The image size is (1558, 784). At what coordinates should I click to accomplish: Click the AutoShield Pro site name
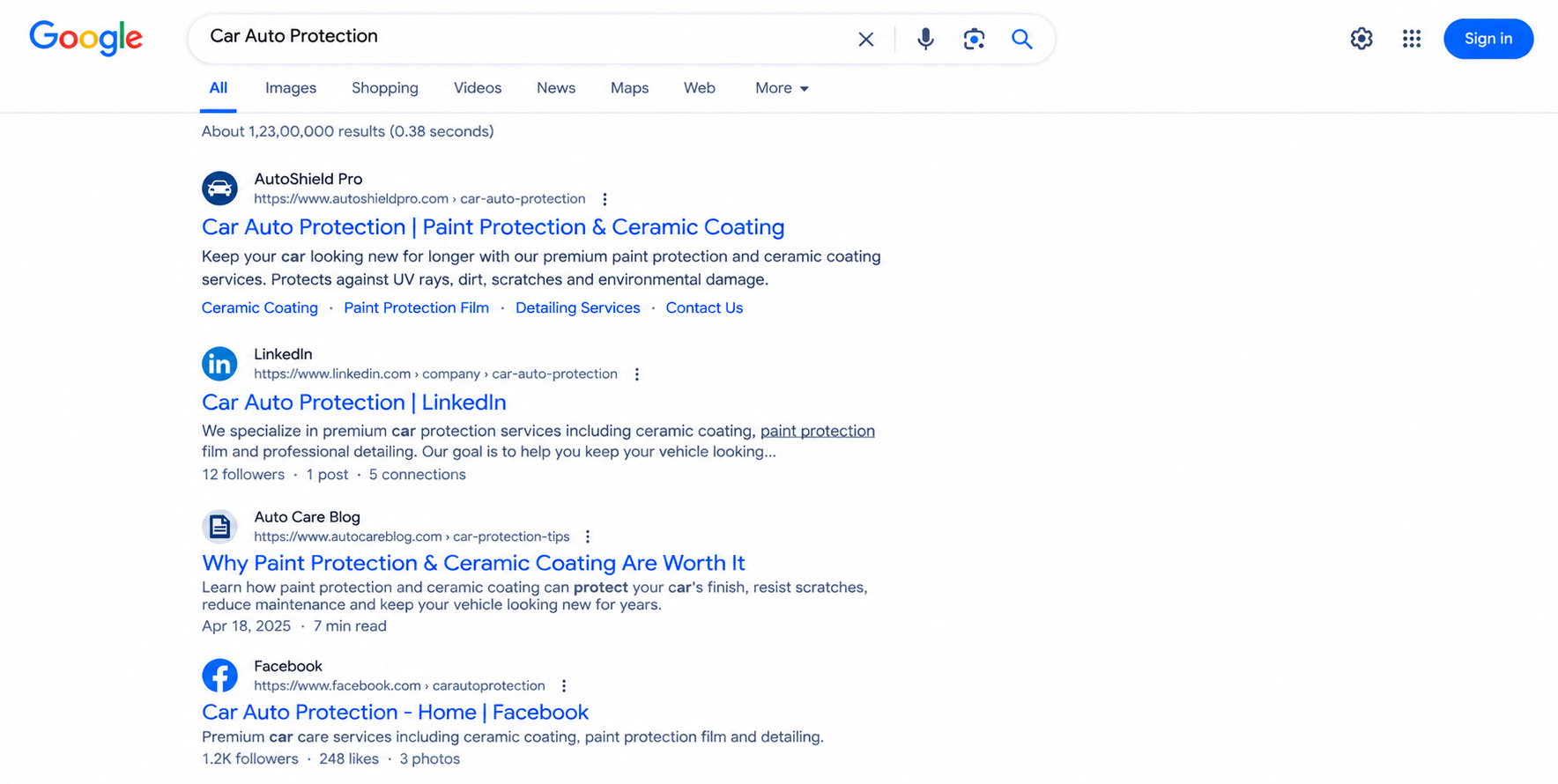click(x=308, y=179)
